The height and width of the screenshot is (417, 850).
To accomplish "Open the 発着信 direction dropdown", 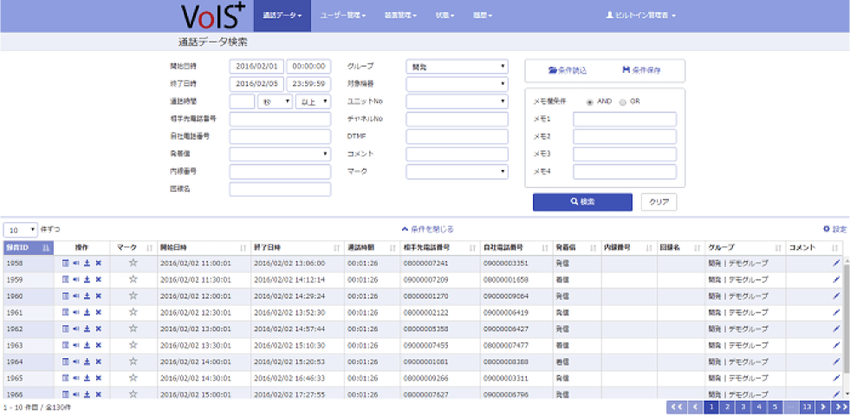I will point(280,154).
